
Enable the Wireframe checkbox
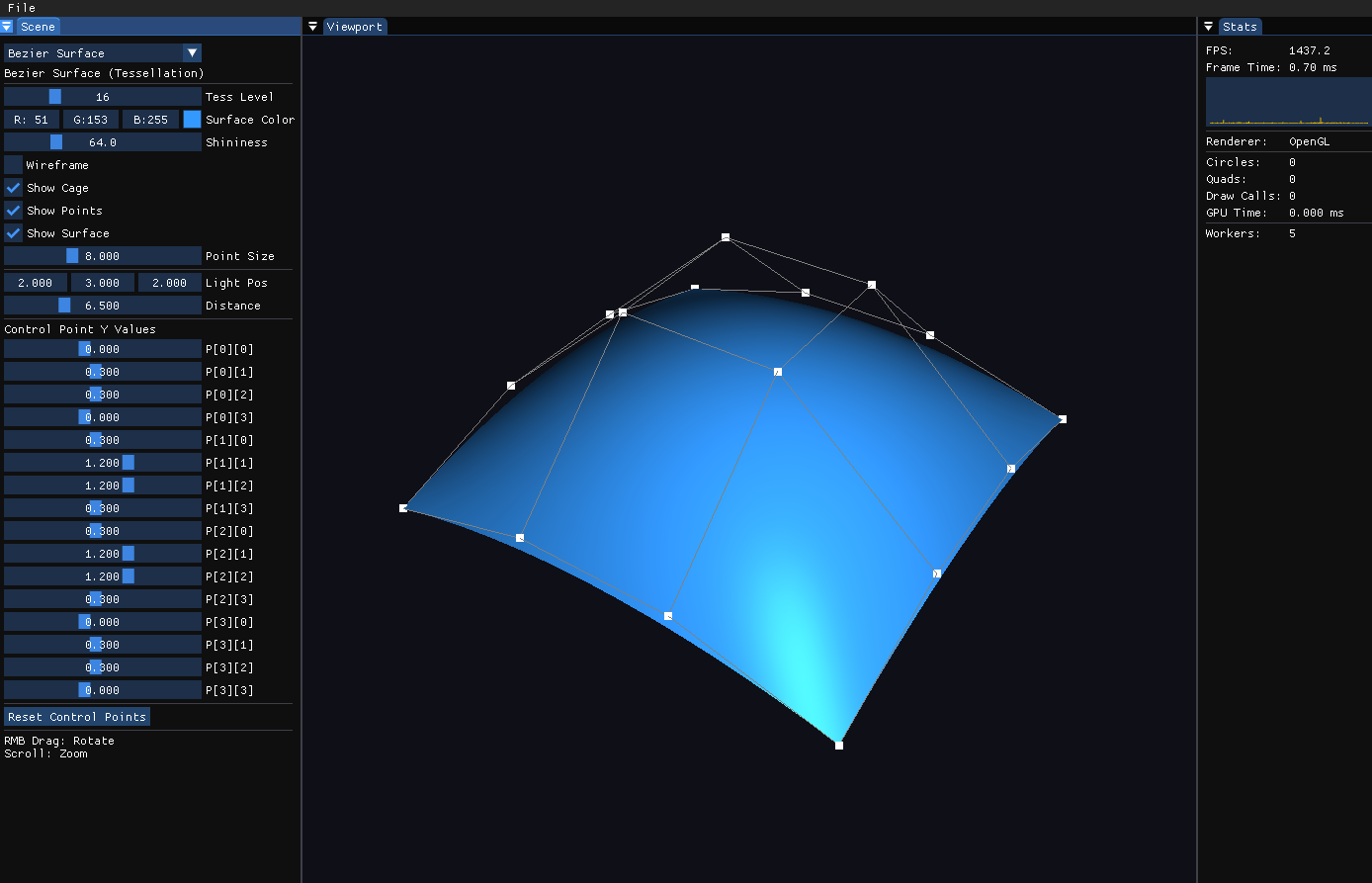(x=14, y=165)
